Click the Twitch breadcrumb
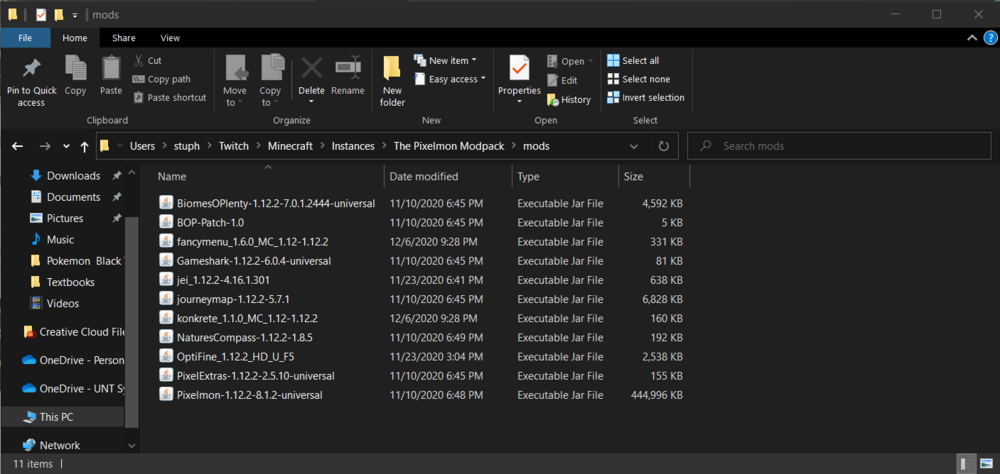Screen dimensions: 1000x474 point(234,146)
